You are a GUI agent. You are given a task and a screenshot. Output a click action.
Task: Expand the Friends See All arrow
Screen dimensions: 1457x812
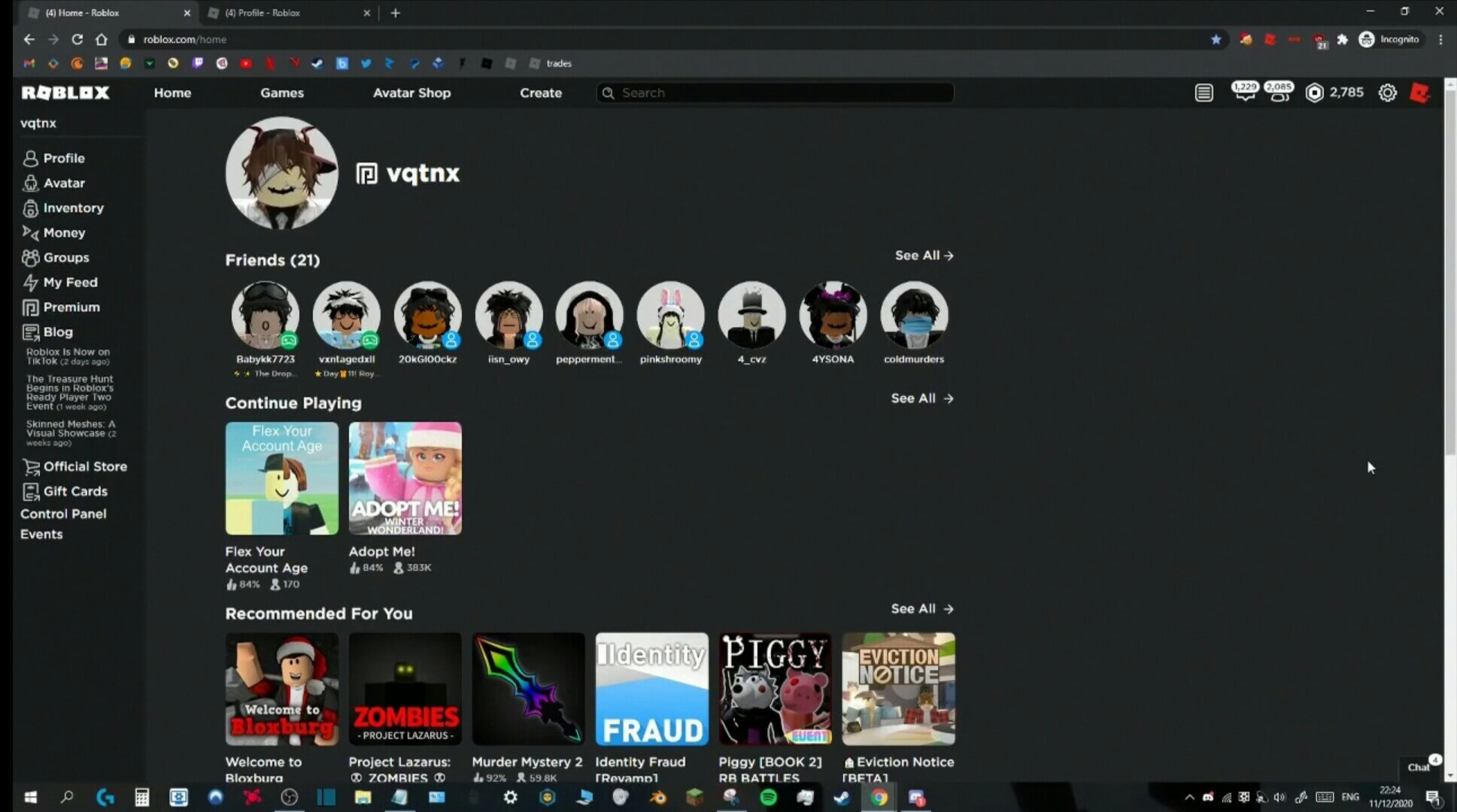tap(949, 255)
